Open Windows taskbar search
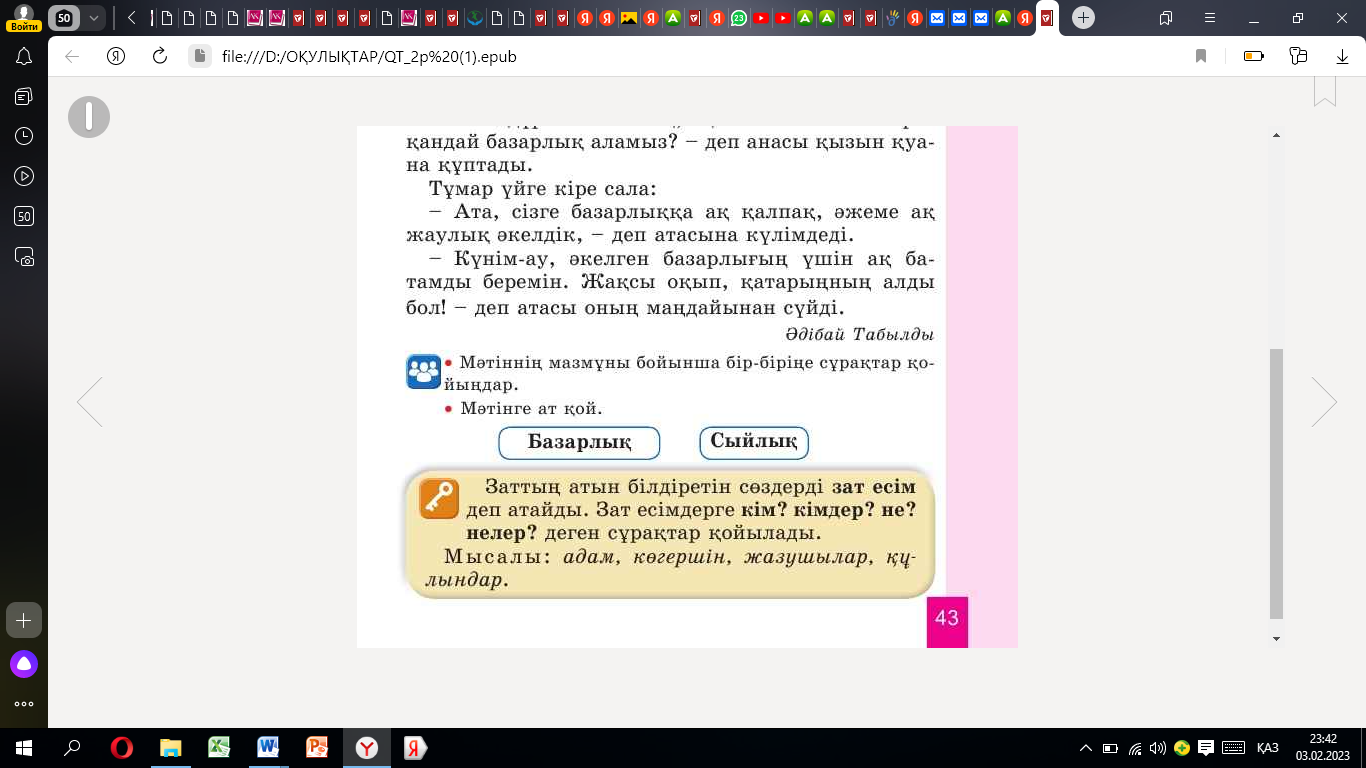The width and height of the screenshot is (1366, 768). pos(72,748)
